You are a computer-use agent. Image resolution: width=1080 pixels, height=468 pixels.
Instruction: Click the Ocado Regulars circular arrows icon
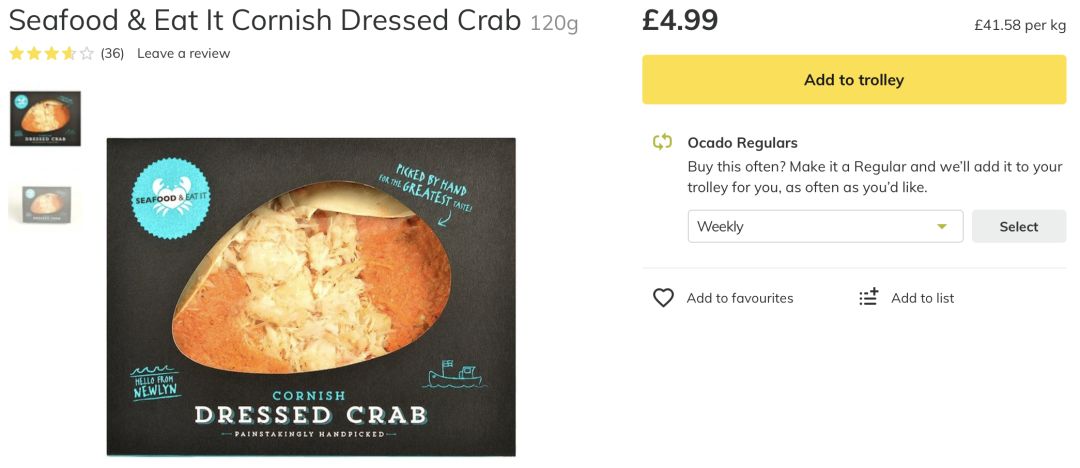[662, 142]
